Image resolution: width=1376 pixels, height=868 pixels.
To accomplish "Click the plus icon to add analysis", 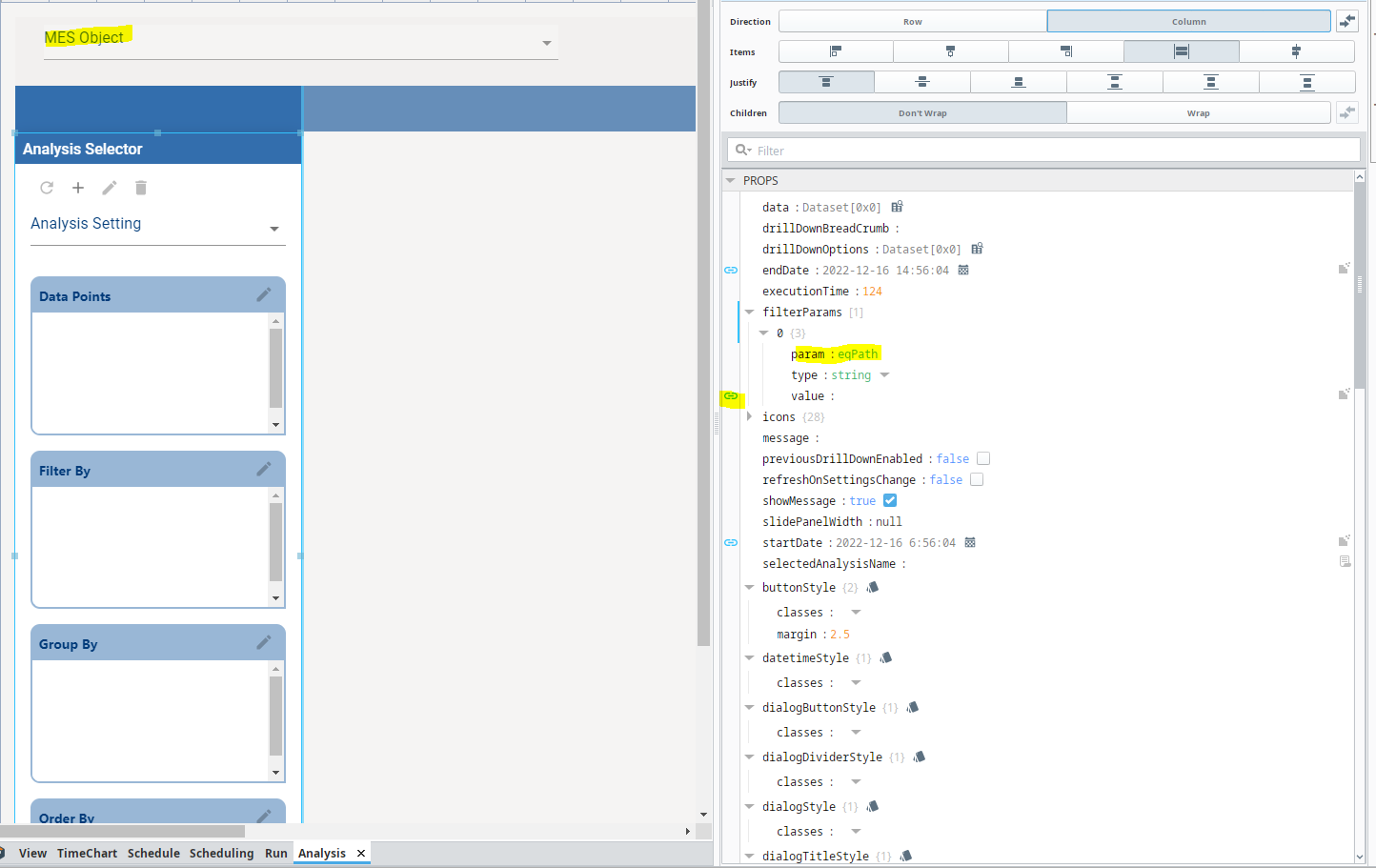I will pos(78,188).
